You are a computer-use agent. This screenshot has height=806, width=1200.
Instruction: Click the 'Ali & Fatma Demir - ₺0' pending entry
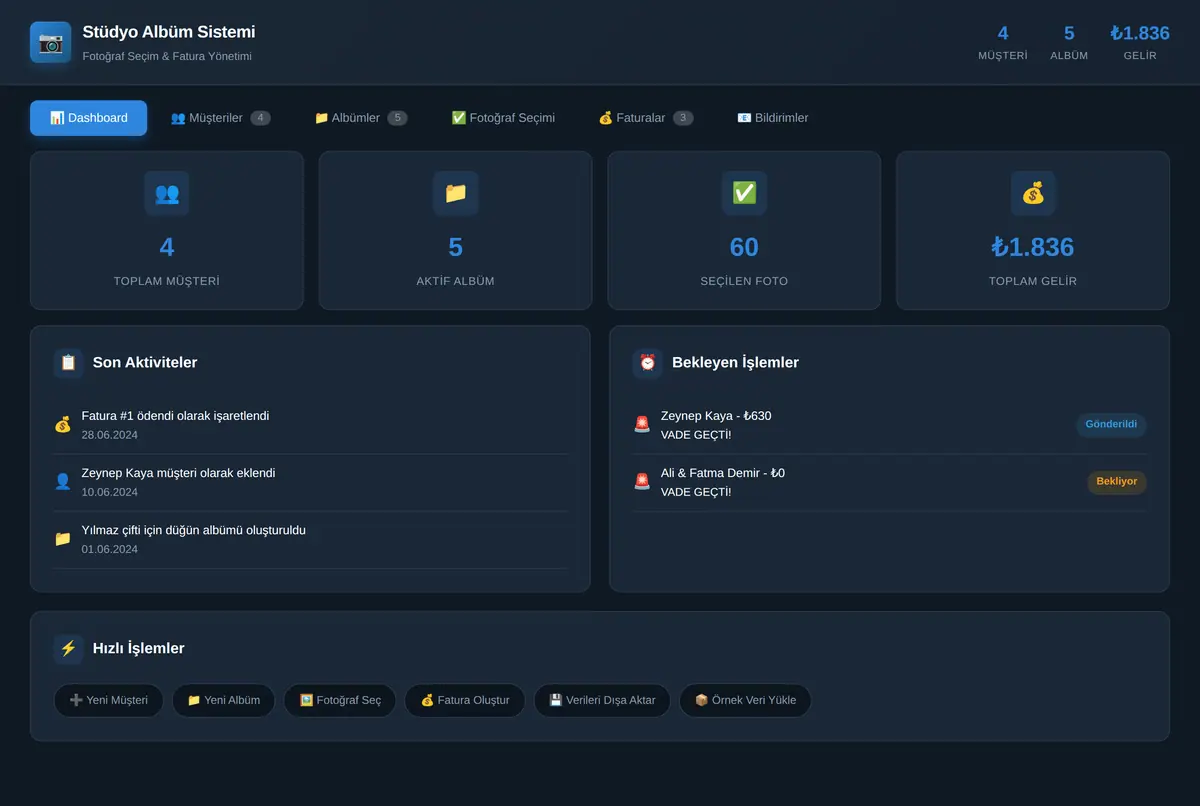tap(890, 483)
